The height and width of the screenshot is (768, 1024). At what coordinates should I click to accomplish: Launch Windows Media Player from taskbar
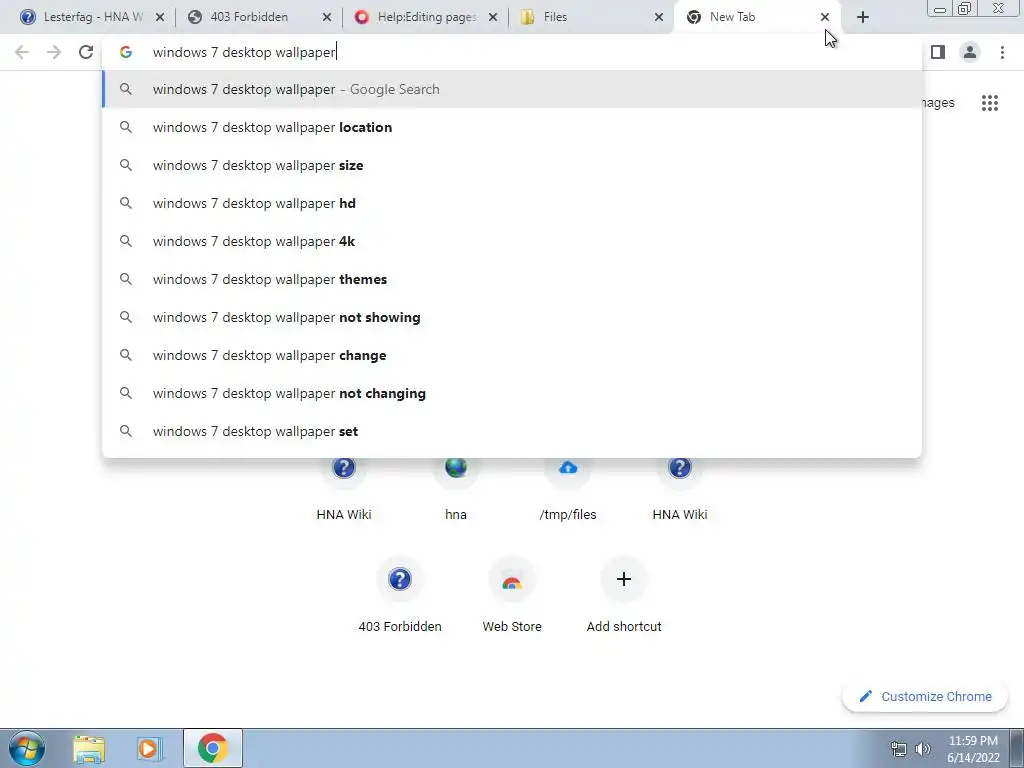click(148, 748)
